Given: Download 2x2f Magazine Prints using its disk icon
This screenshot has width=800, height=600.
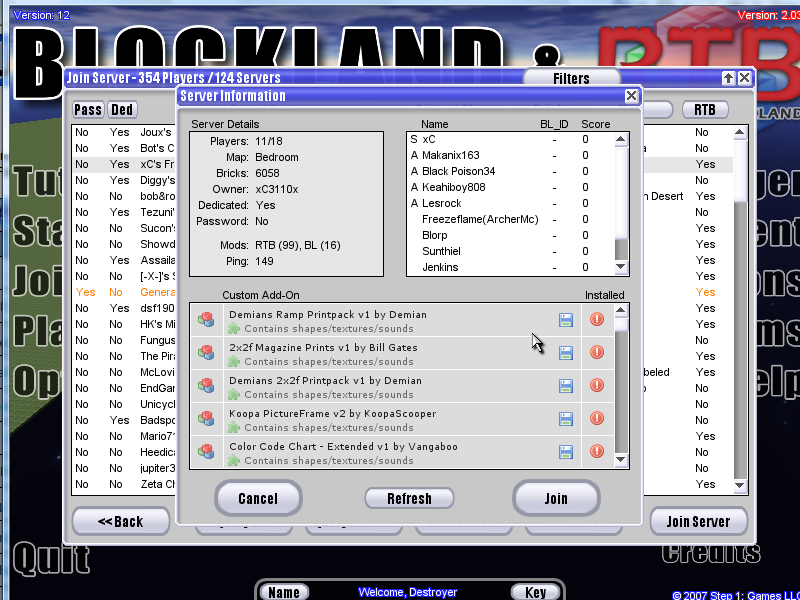Looking at the screenshot, I should coord(565,353).
